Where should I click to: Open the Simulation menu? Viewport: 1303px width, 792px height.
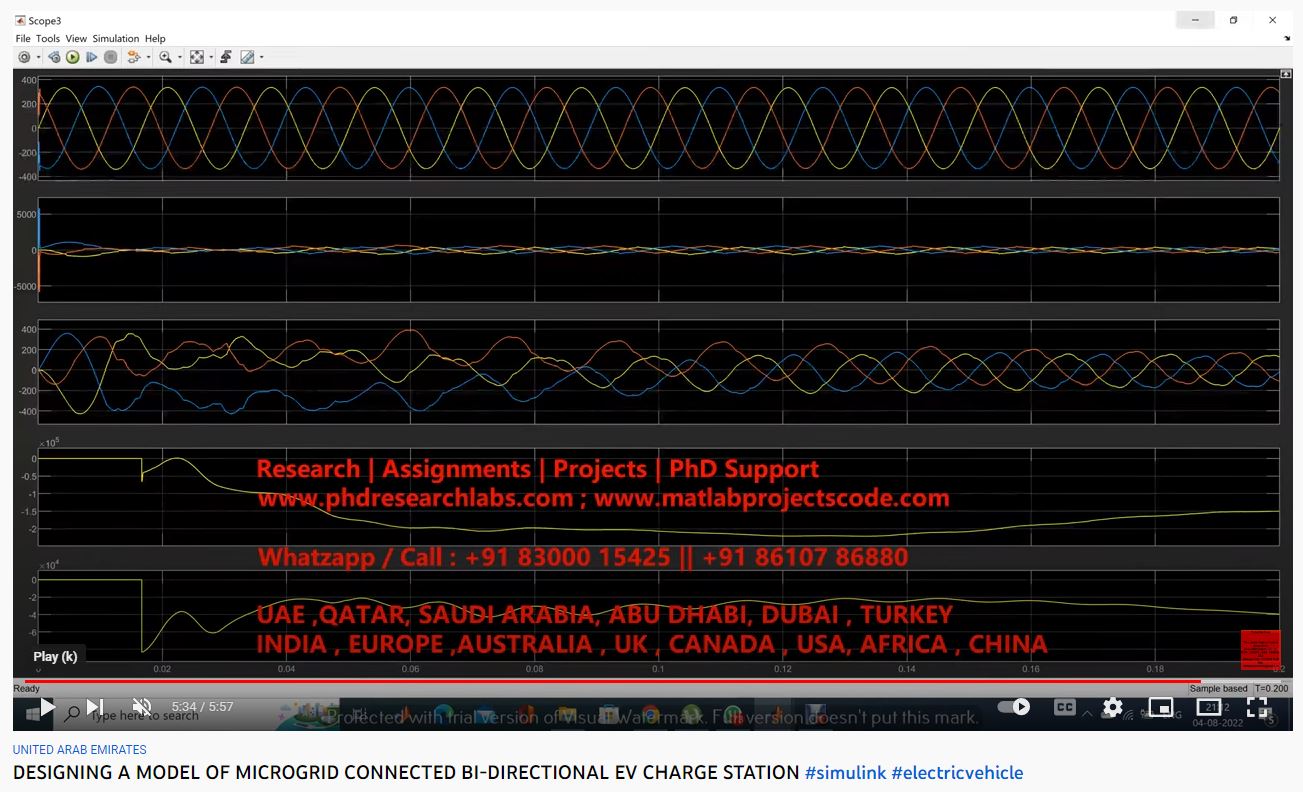pyautogui.click(x=116, y=39)
